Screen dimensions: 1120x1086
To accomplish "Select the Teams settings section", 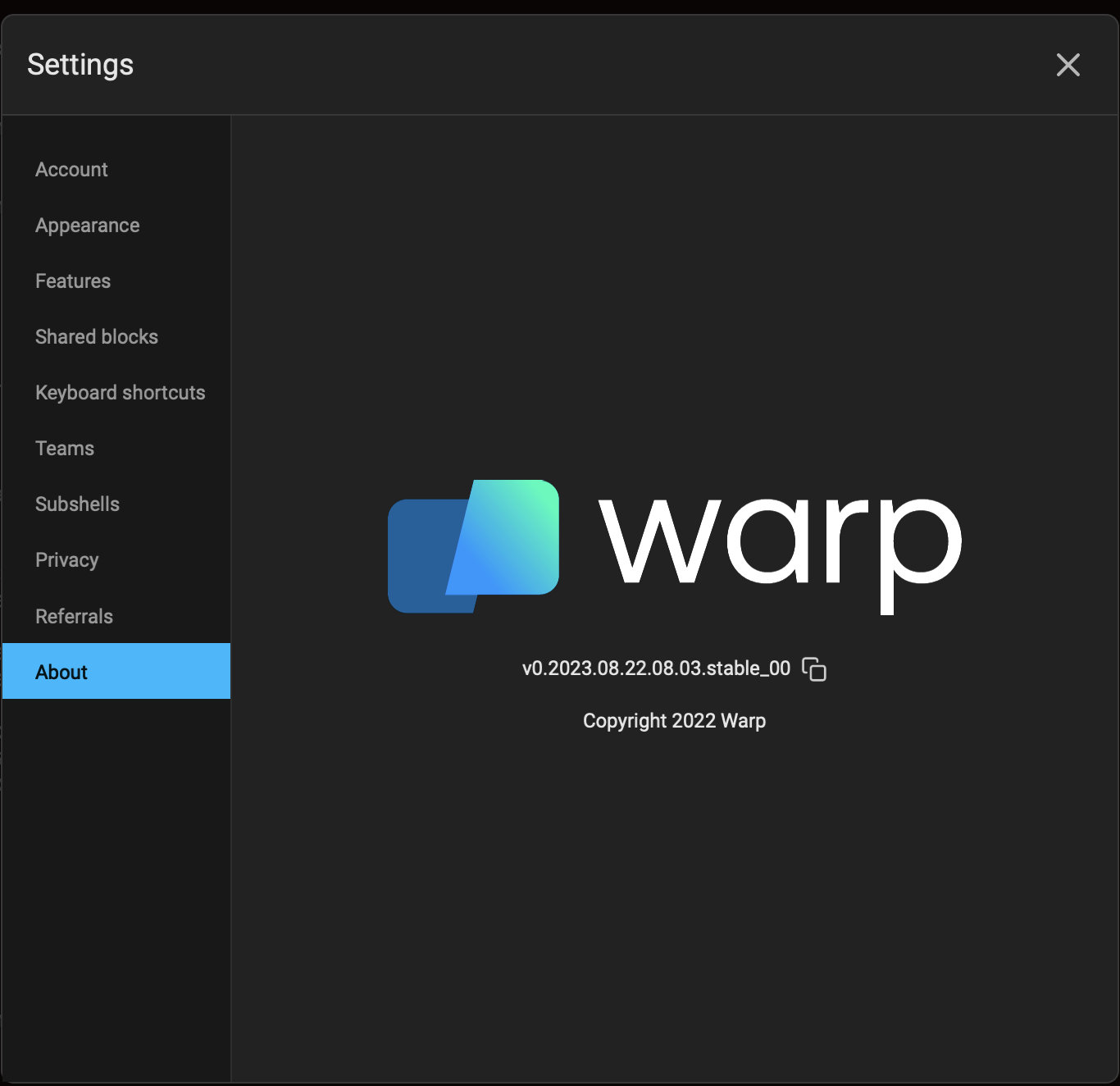I will tap(64, 448).
